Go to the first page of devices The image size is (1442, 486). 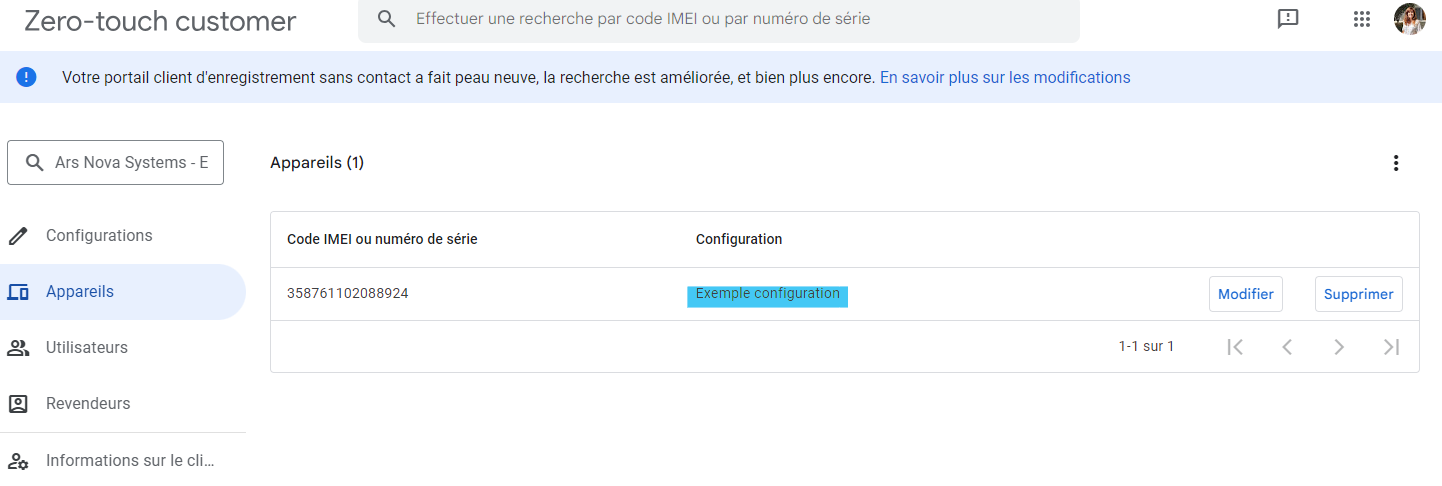pyautogui.click(x=1235, y=347)
